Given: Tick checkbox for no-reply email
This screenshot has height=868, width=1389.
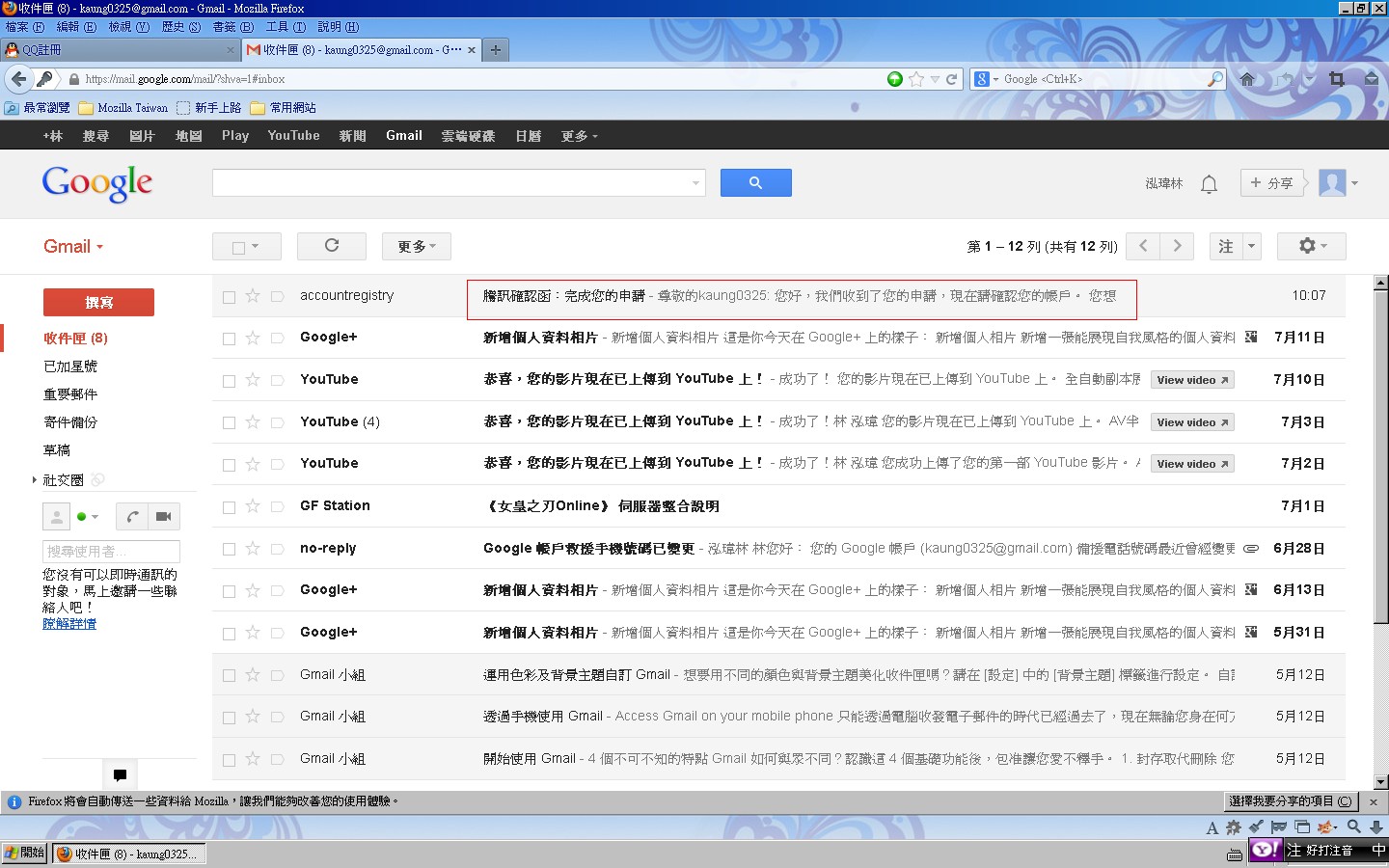Looking at the screenshot, I should point(229,550).
